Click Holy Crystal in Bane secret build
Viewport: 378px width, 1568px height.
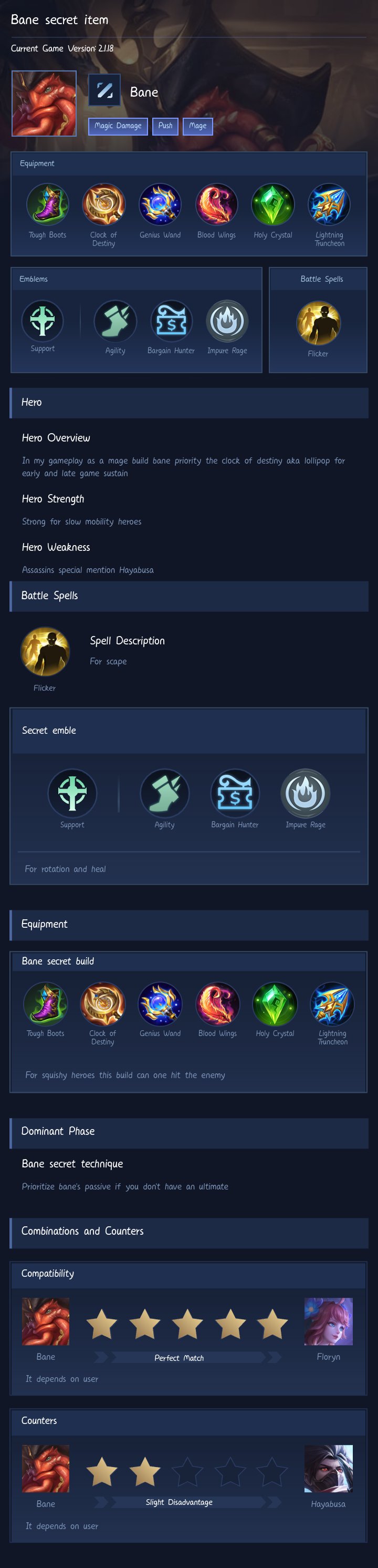click(275, 1005)
